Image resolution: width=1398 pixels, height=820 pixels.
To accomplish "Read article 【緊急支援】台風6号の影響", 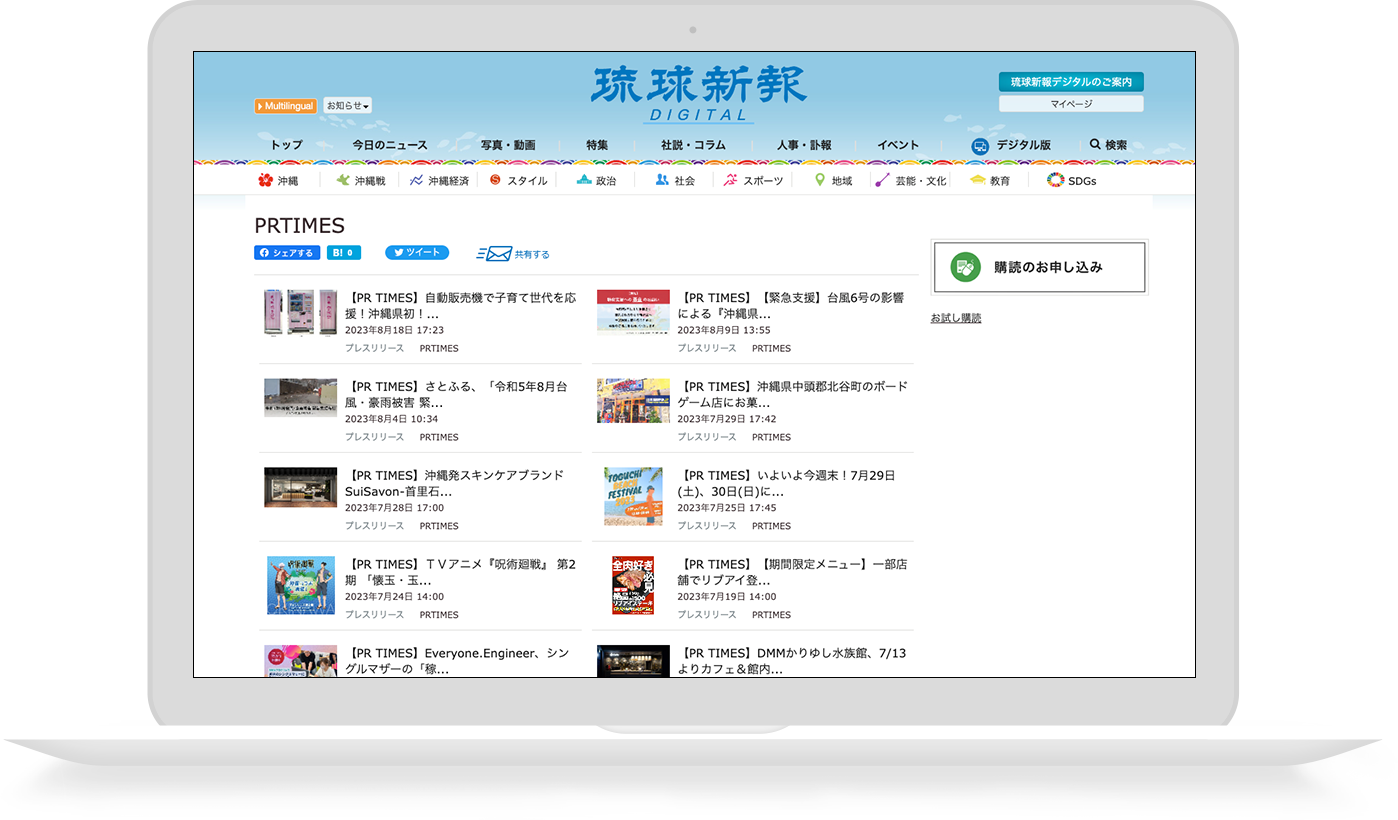I will (791, 305).
